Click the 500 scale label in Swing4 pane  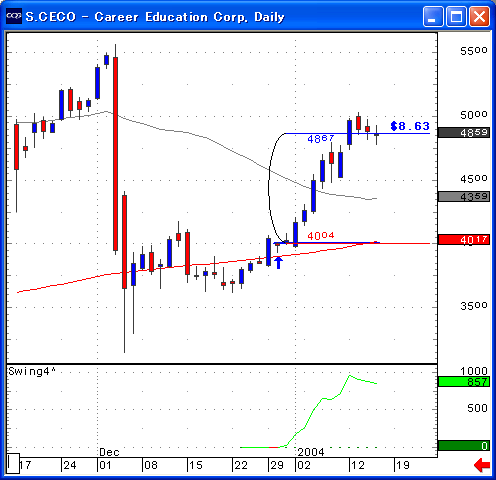pyautogui.click(x=477, y=408)
